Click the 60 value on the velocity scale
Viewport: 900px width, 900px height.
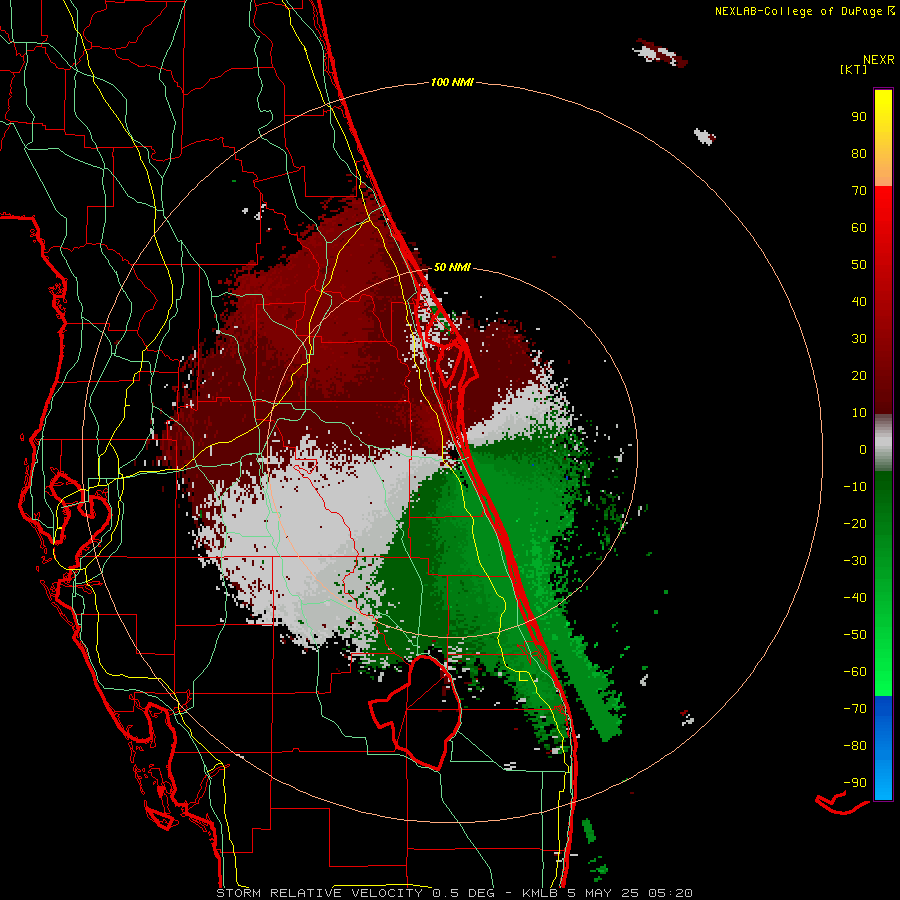point(859,227)
